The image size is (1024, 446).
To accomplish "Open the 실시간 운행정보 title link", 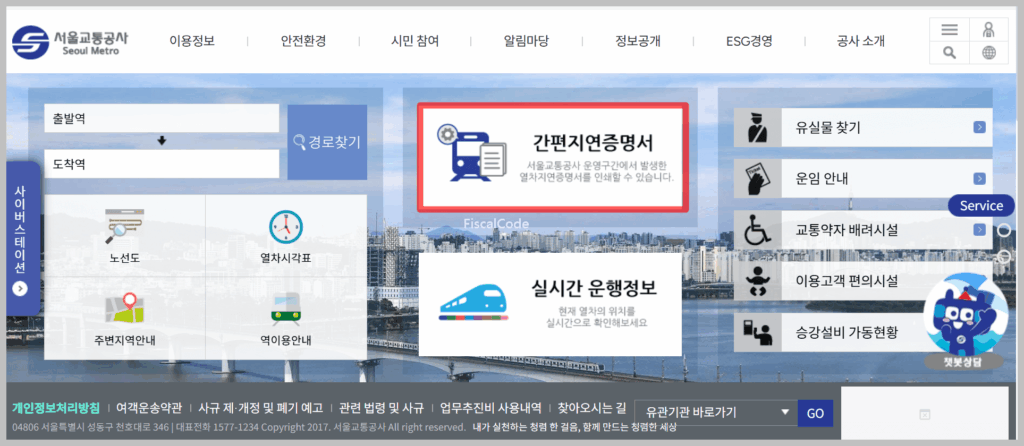I will (x=594, y=286).
